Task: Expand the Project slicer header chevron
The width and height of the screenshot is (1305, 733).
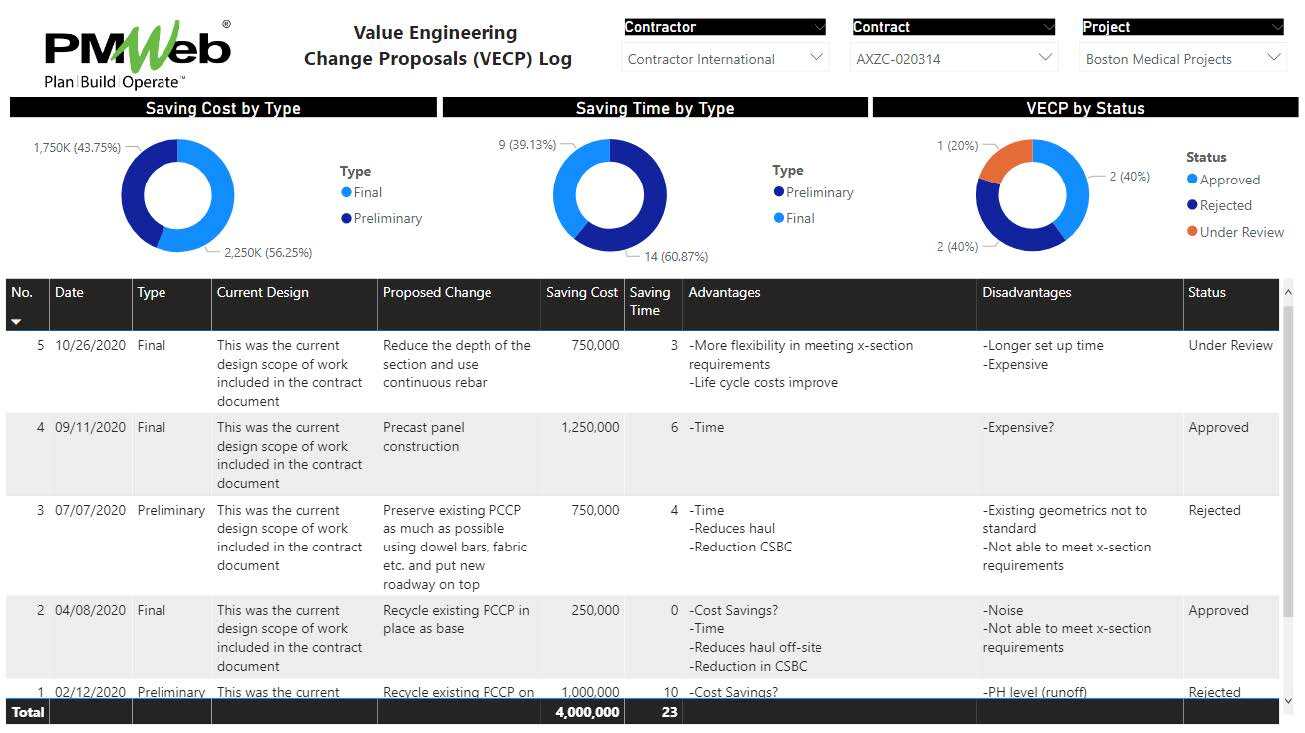Action: click(x=1277, y=27)
